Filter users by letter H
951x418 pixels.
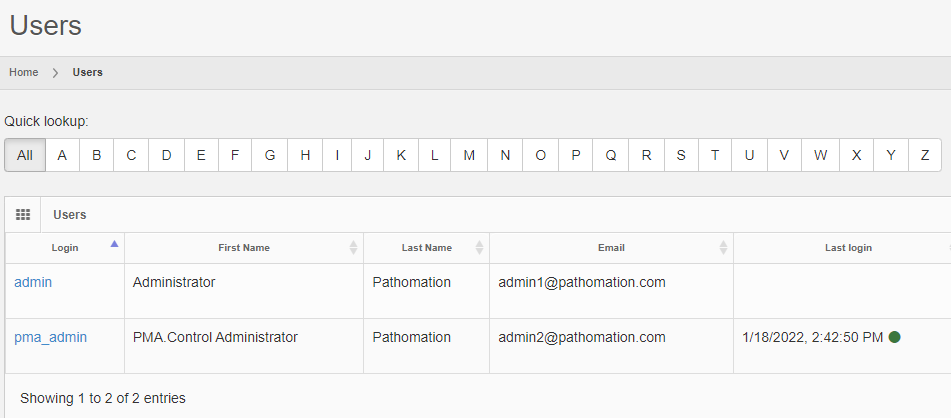pos(305,155)
